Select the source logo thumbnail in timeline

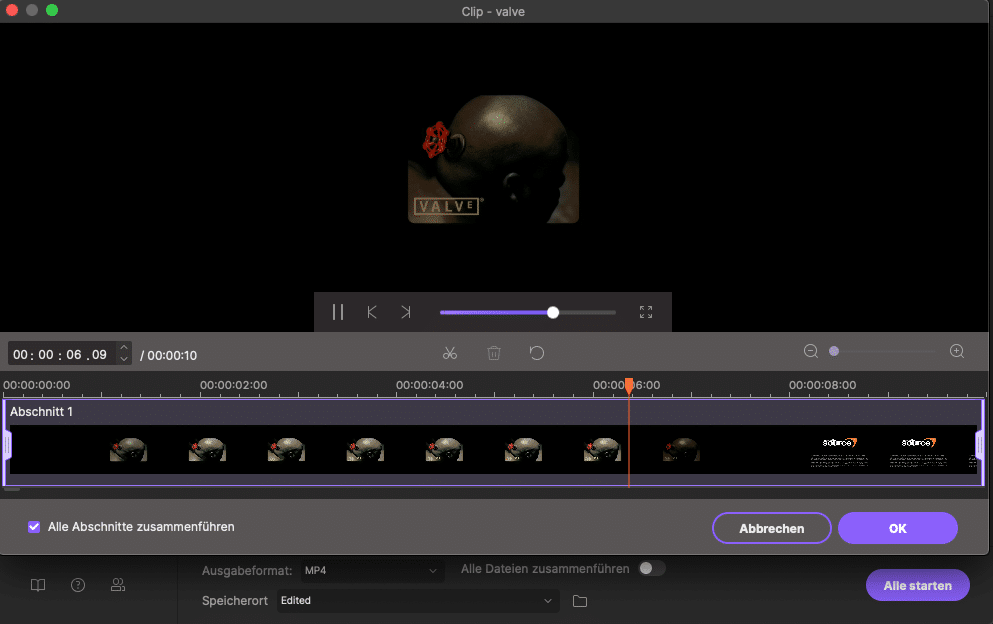pyautogui.click(x=839, y=450)
